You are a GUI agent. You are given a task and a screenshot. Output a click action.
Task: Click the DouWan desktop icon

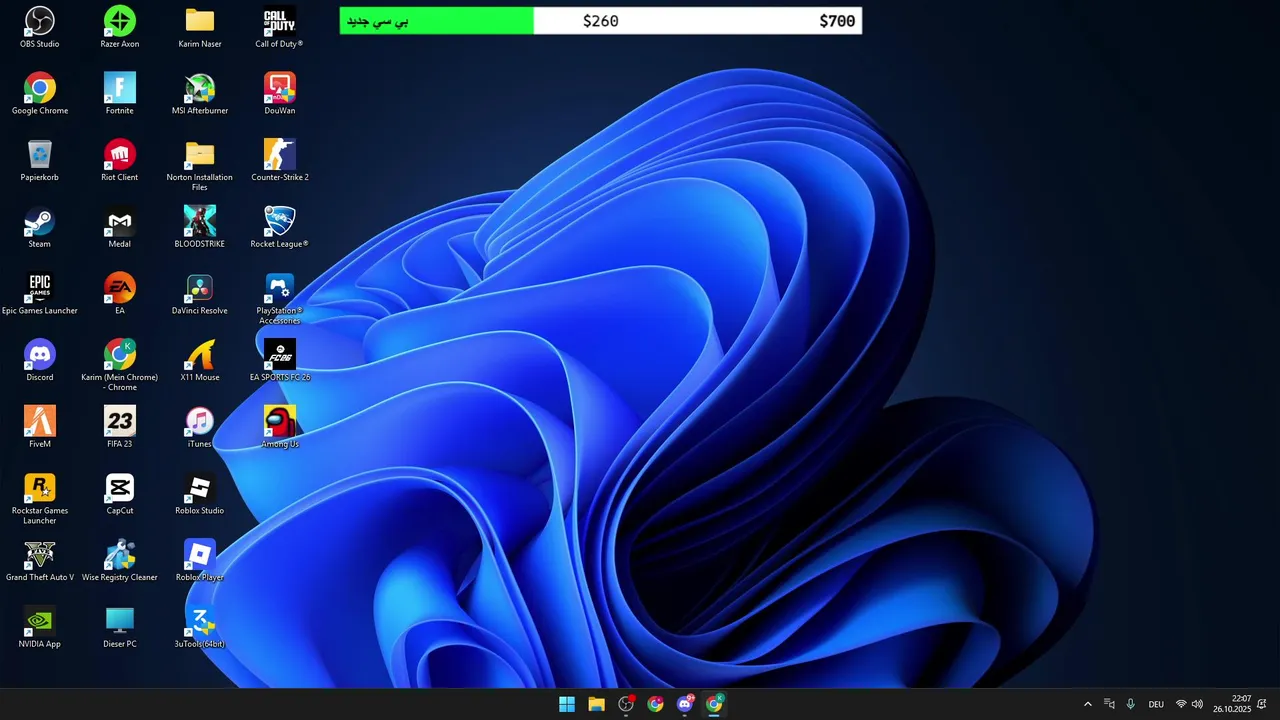(280, 94)
